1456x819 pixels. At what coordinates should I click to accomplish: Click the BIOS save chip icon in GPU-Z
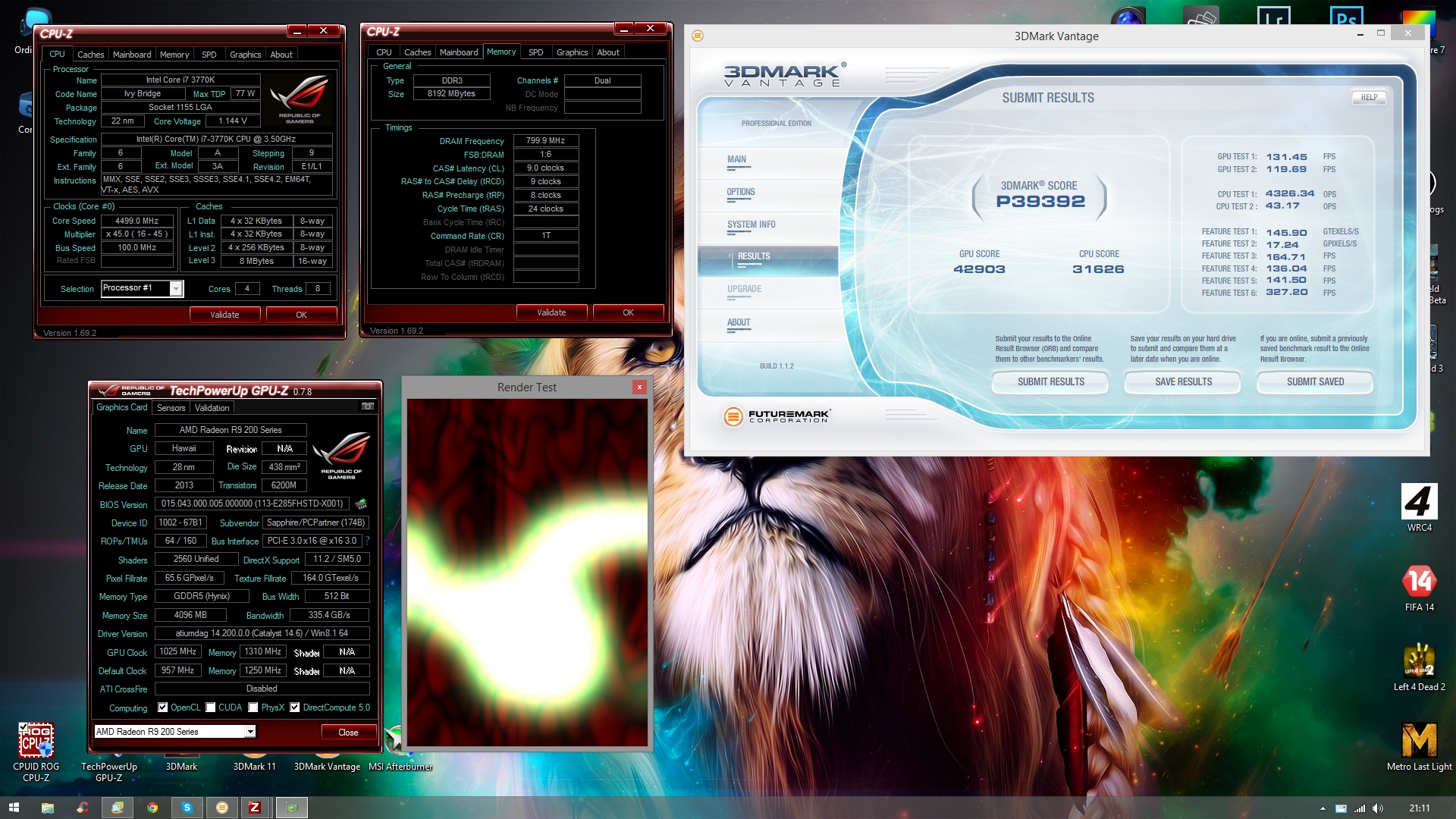pos(361,504)
